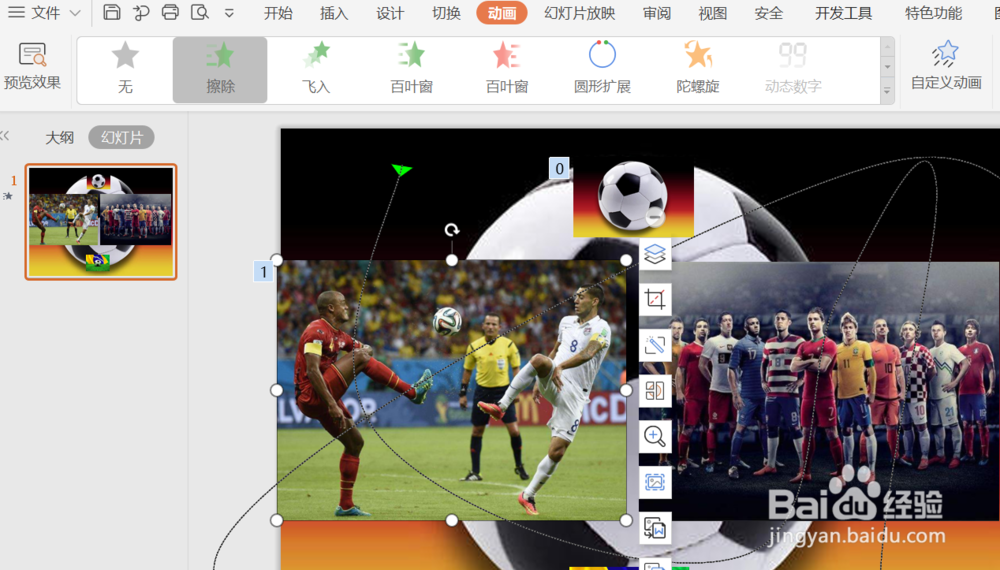Select the red 百叶窗 animation effect
The width and height of the screenshot is (1000, 570).
click(507, 69)
